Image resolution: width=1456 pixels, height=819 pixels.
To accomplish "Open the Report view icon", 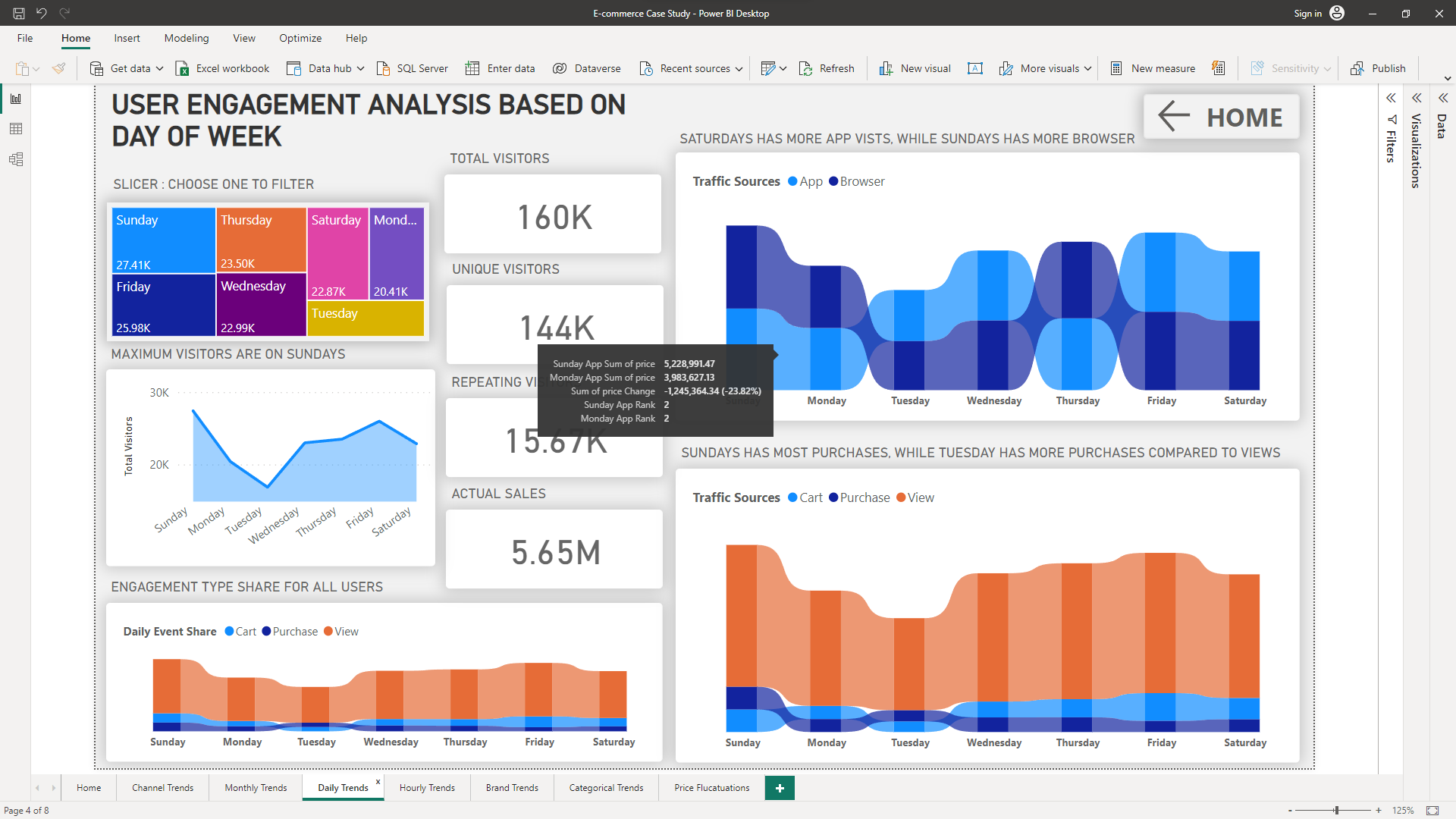I will pyautogui.click(x=16, y=99).
